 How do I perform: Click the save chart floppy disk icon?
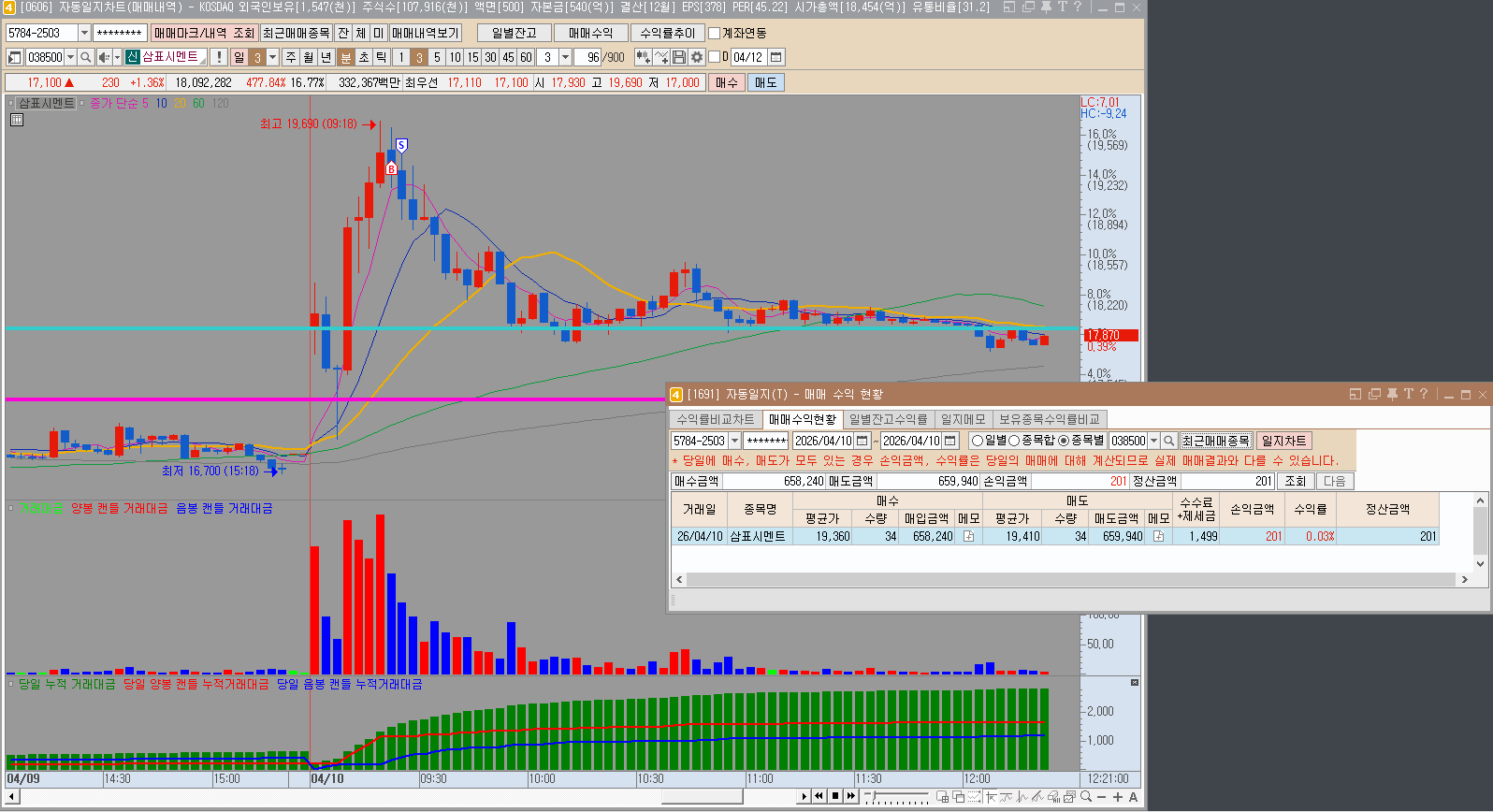coord(679,57)
